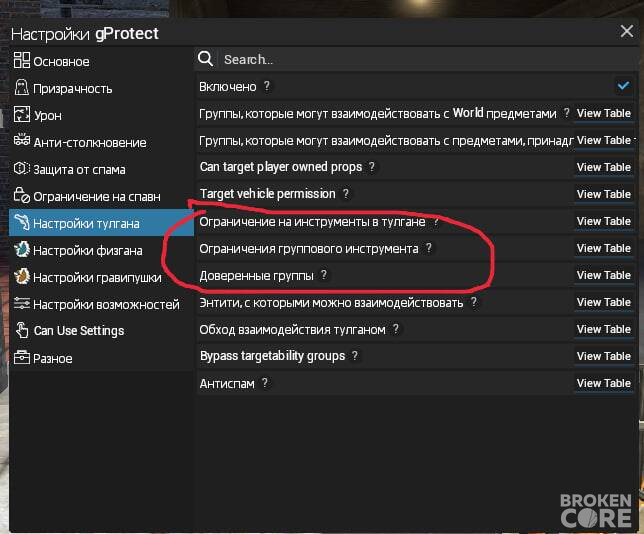This screenshot has width=644, height=534.
Task: Click the Ограничение на спавн lock icon
Action: click(22, 195)
